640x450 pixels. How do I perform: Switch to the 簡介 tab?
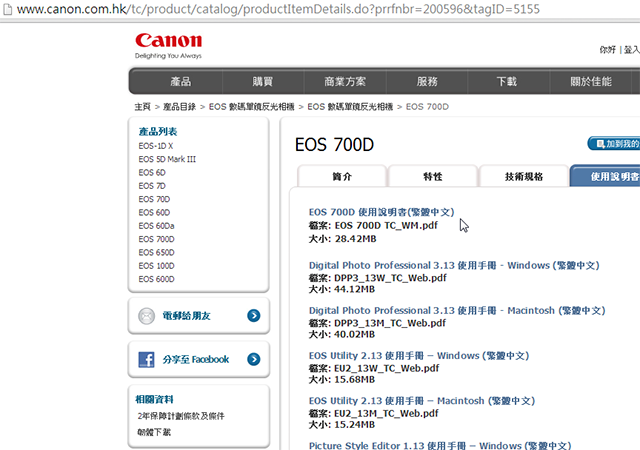342,176
